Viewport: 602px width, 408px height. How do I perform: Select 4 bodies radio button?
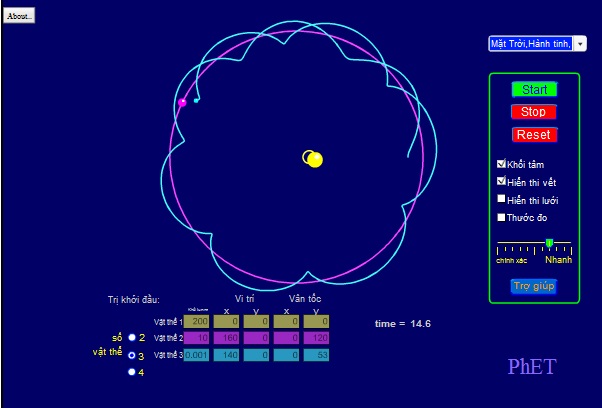coord(131,372)
